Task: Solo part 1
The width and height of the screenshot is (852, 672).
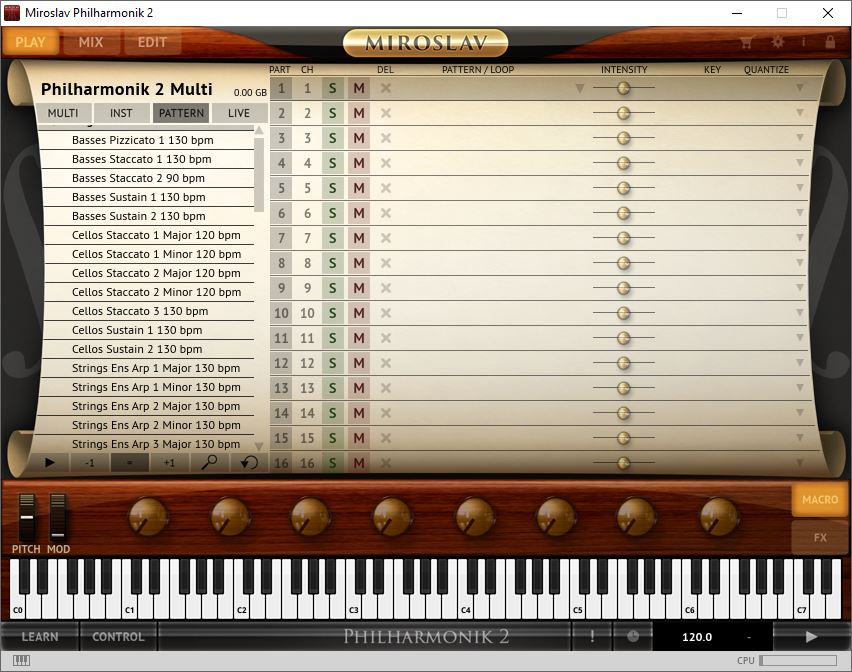Action: coord(333,88)
